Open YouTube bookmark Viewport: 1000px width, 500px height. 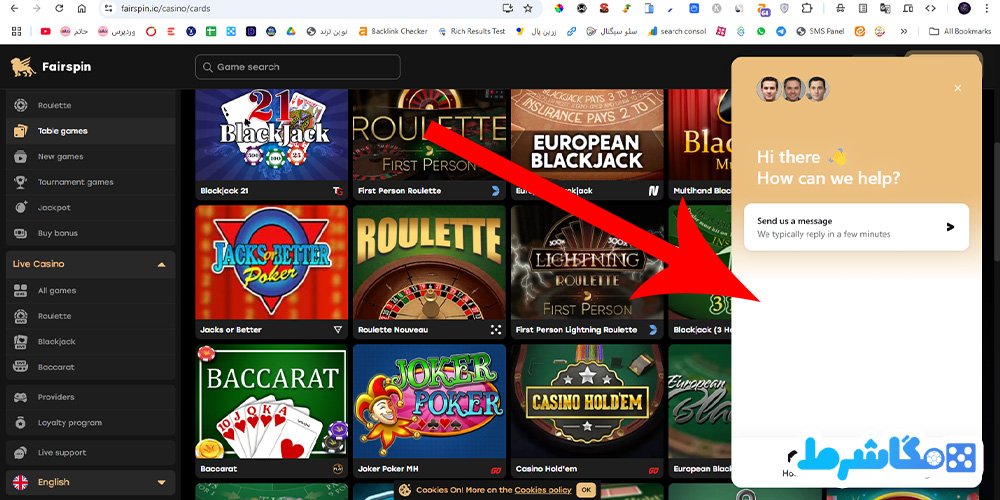pyautogui.click(x=45, y=31)
